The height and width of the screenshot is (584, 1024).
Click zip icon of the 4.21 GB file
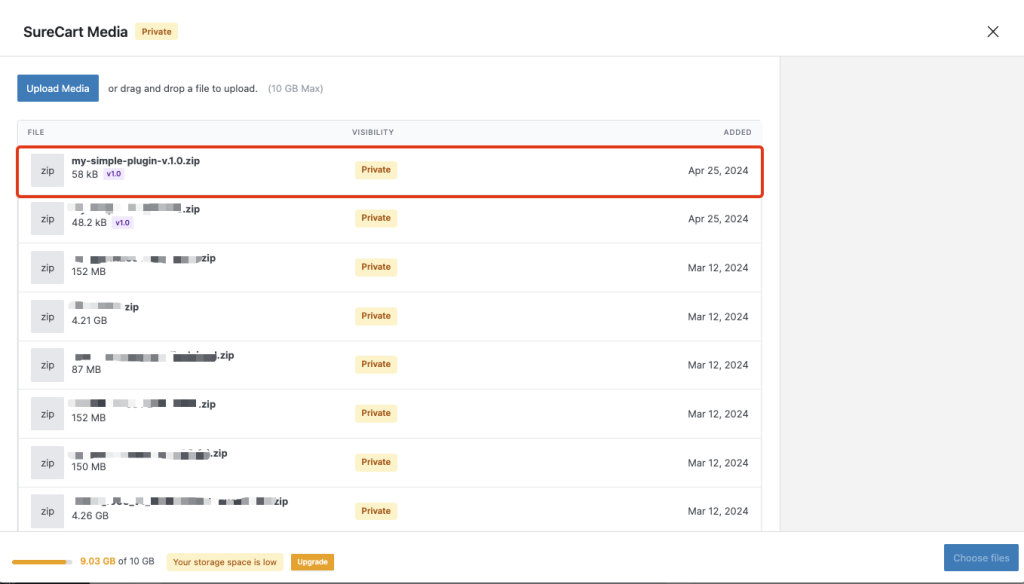tap(47, 316)
